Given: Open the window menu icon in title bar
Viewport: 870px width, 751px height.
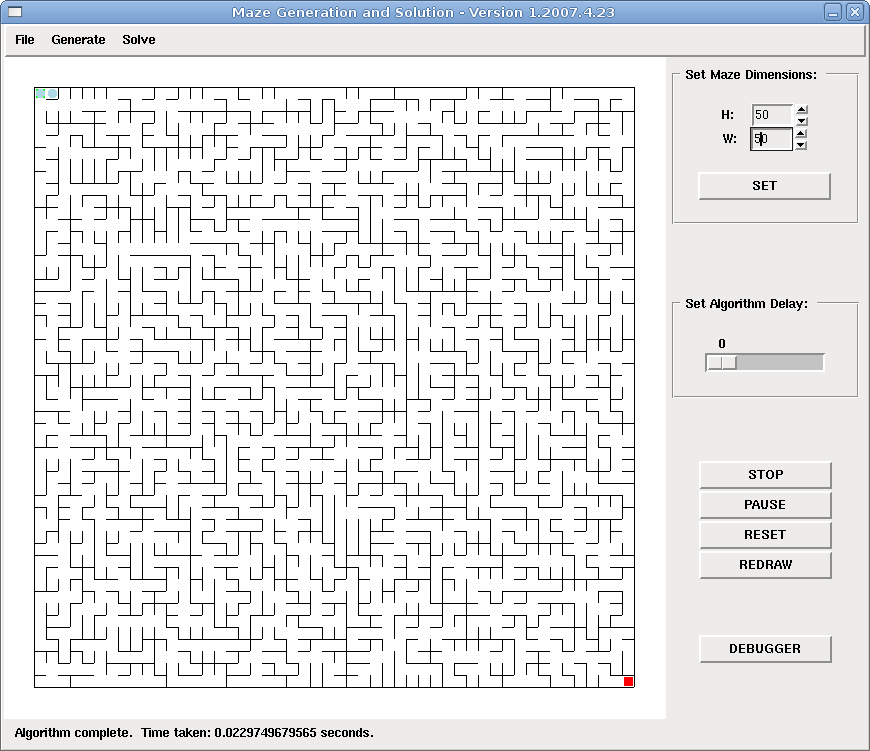Looking at the screenshot, I should (14, 12).
